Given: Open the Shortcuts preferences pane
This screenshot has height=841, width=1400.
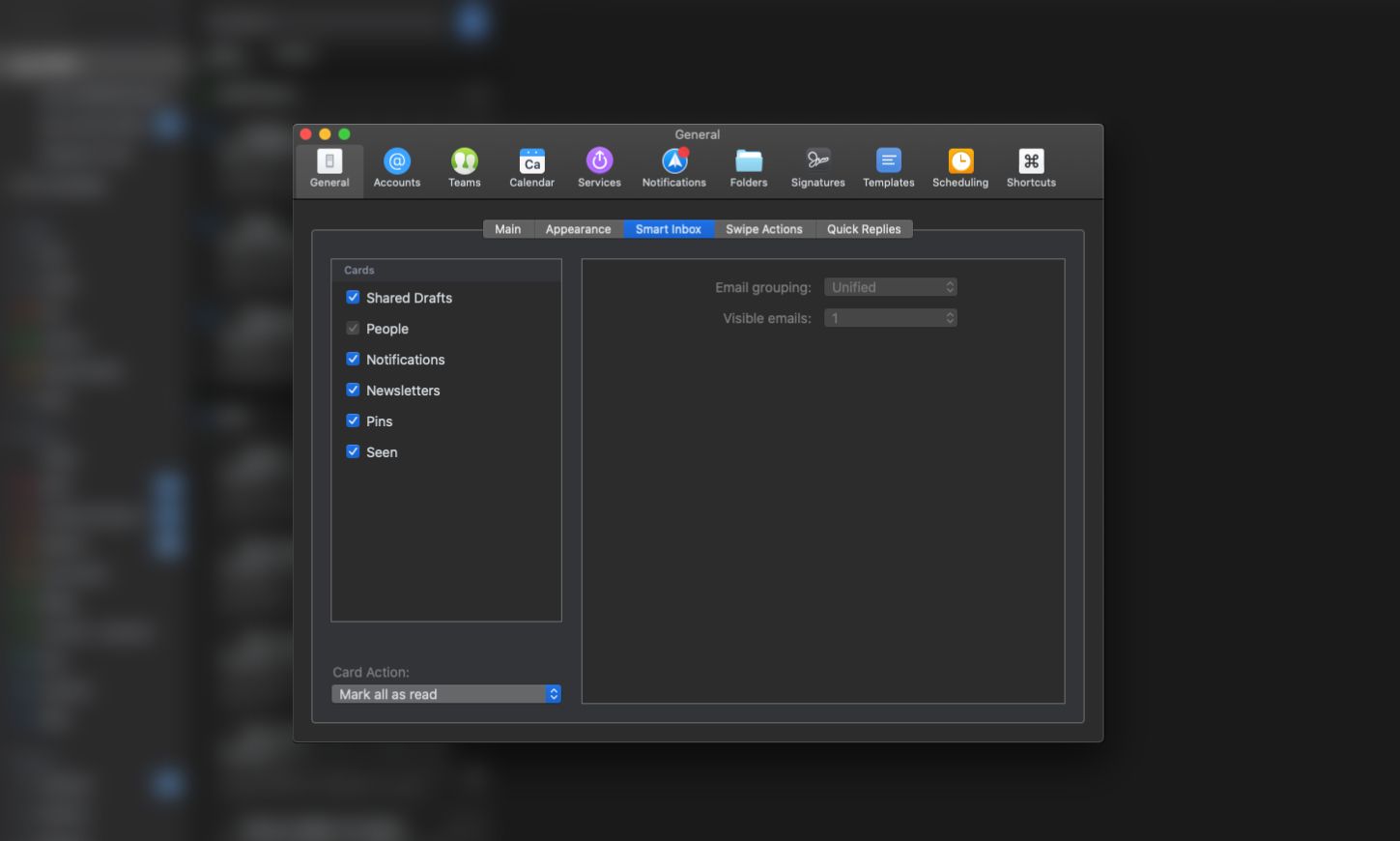Looking at the screenshot, I should pyautogui.click(x=1031, y=167).
